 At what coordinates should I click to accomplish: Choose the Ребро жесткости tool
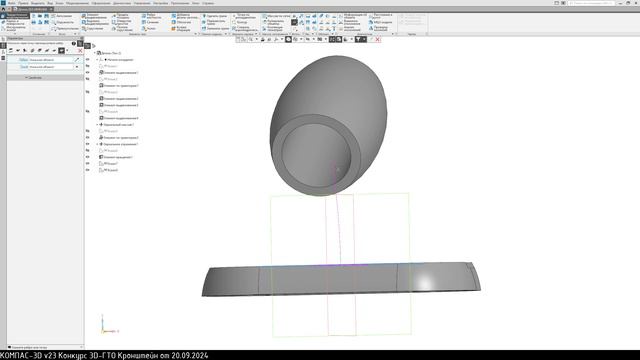tap(151, 16)
